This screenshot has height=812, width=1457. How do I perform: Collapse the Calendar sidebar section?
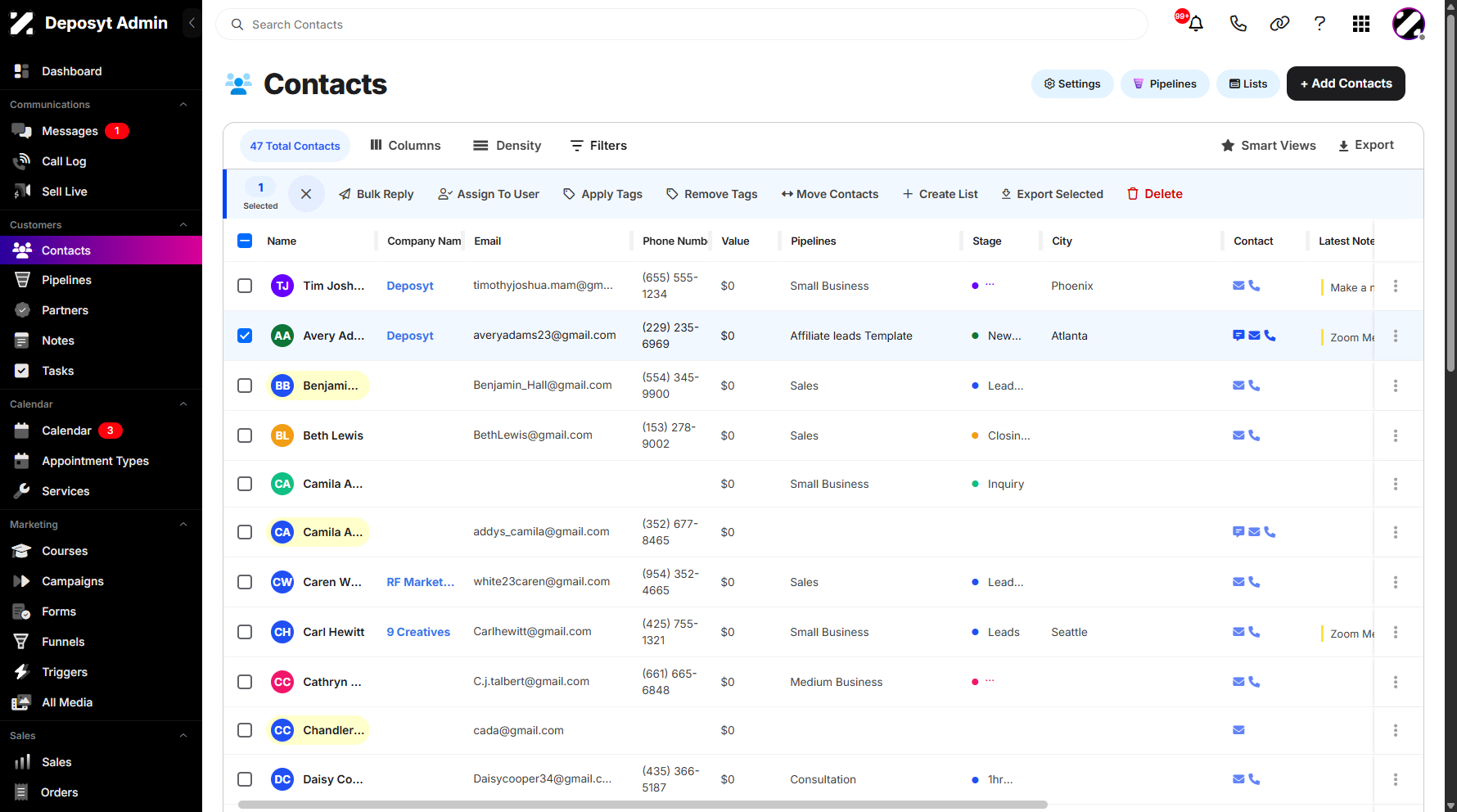click(x=183, y=404)
